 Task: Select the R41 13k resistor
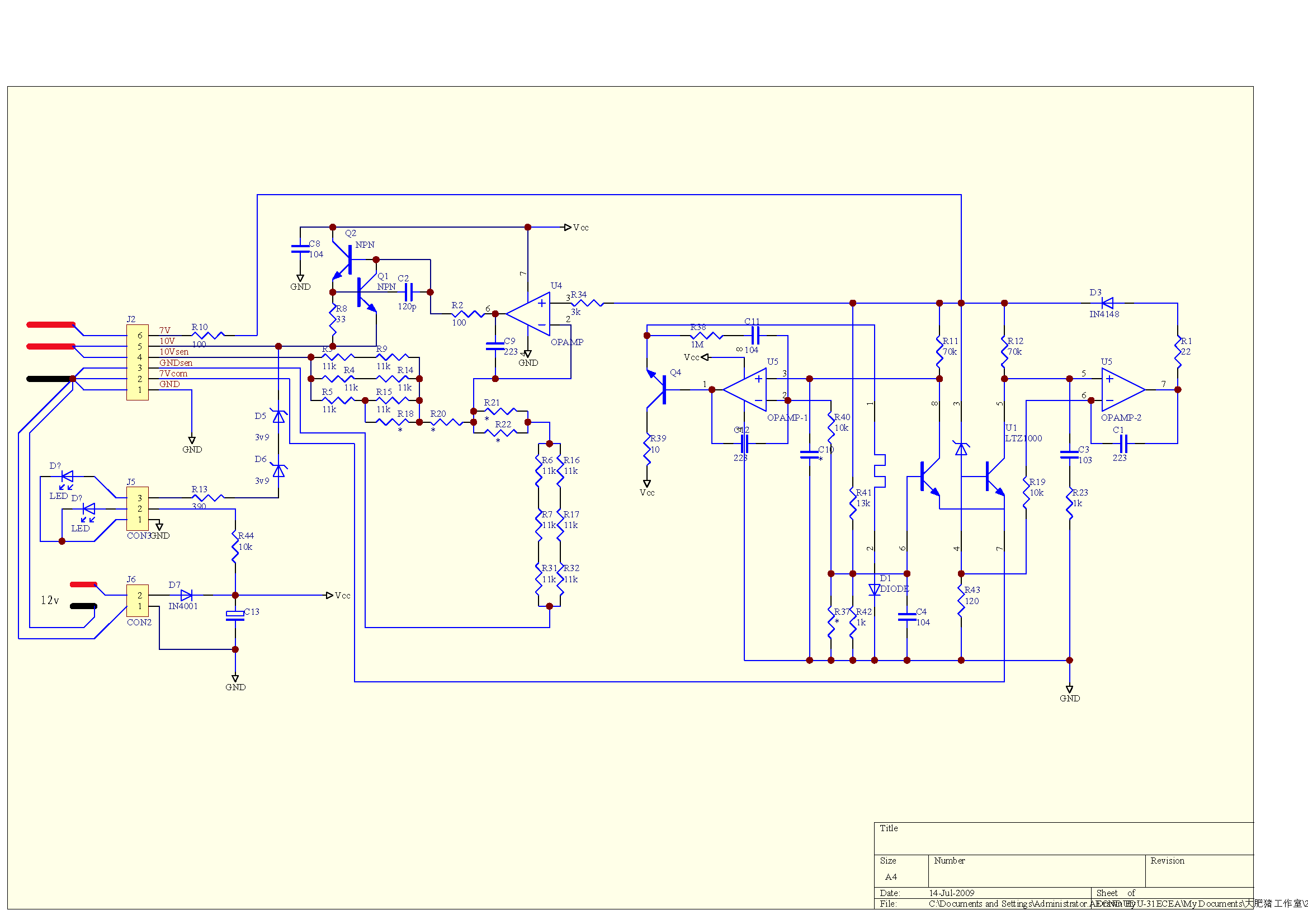point(853,503)
